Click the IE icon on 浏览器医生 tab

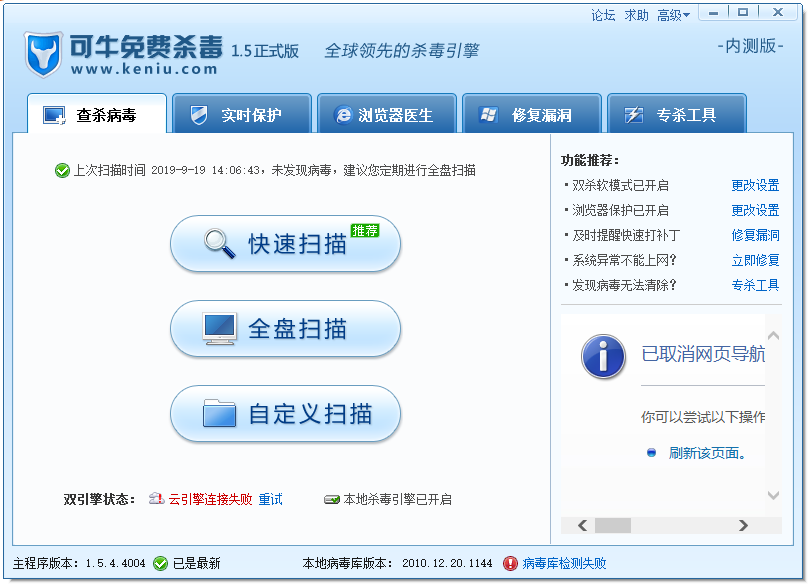(343, 115)
